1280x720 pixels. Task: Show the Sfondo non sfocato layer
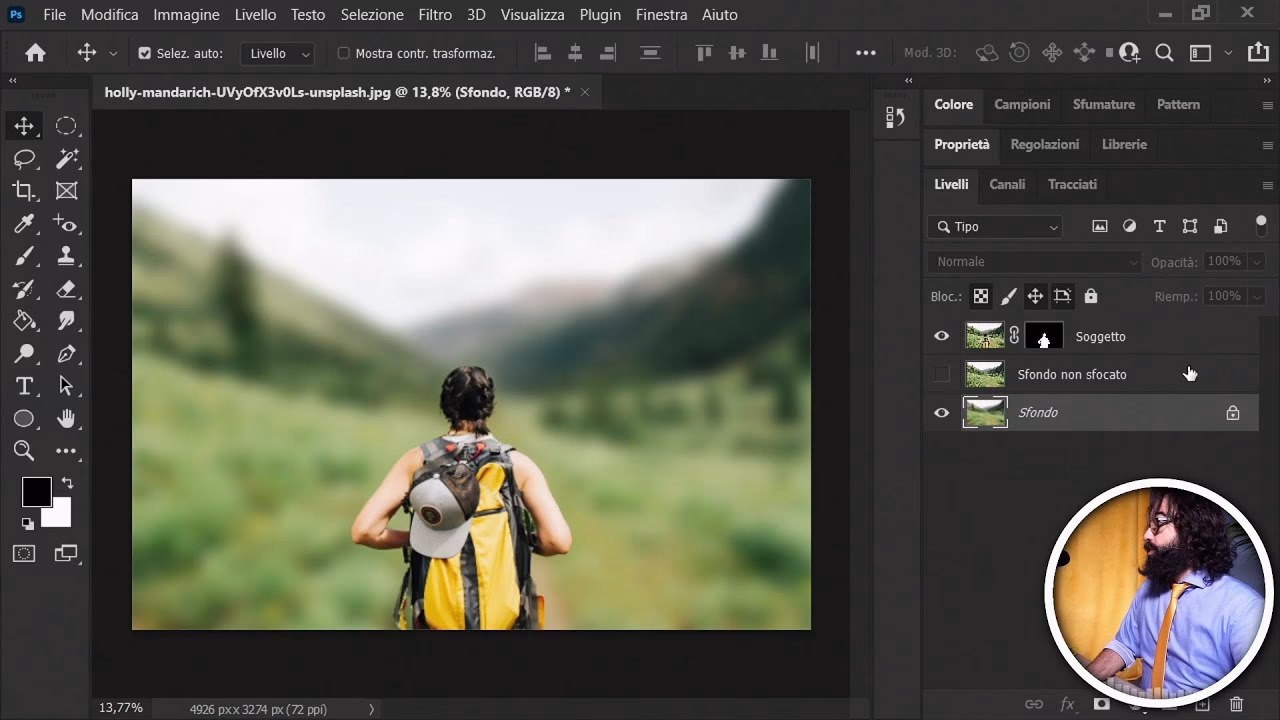coord(941,374)
